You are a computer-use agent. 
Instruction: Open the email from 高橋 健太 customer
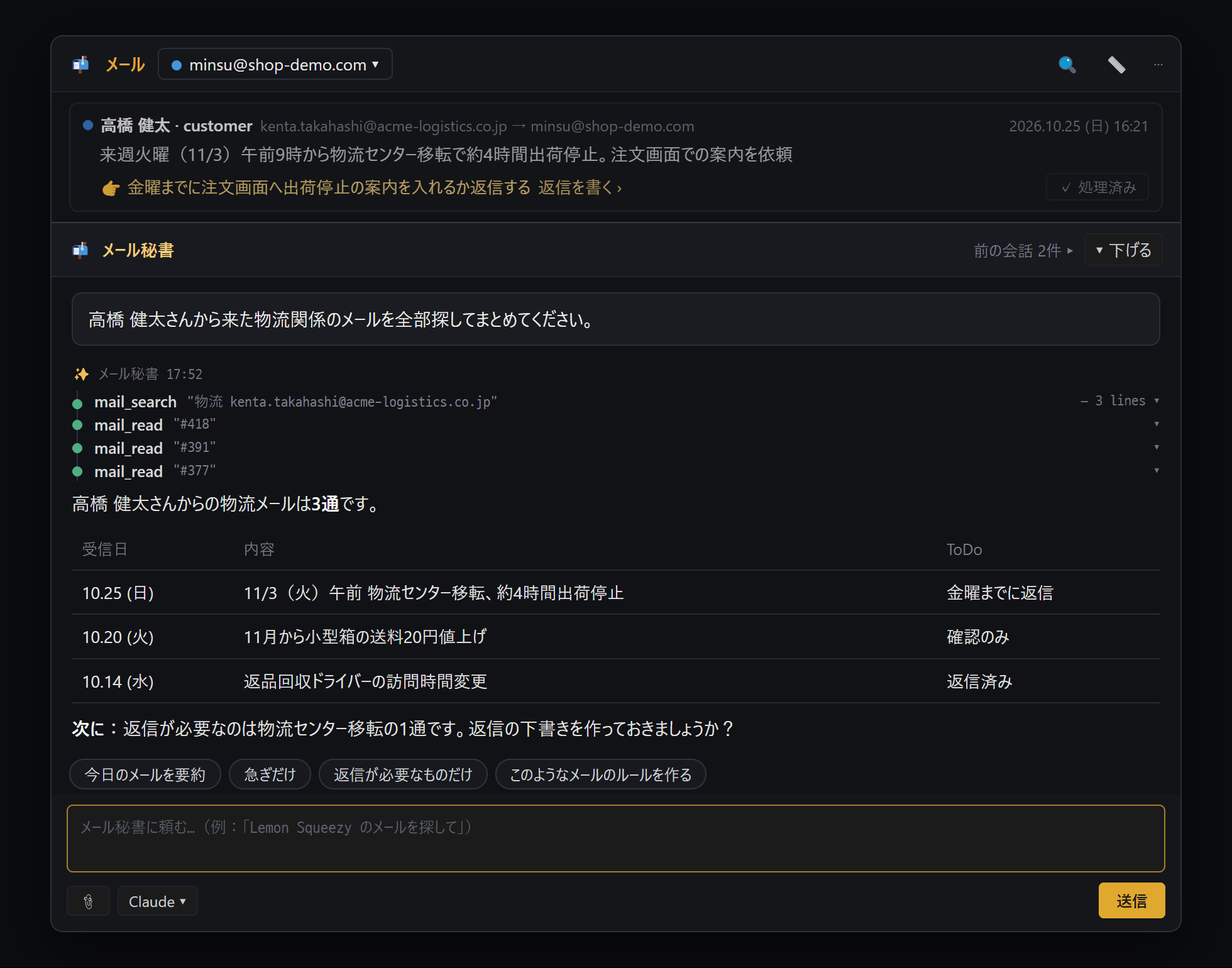point(616,157)
